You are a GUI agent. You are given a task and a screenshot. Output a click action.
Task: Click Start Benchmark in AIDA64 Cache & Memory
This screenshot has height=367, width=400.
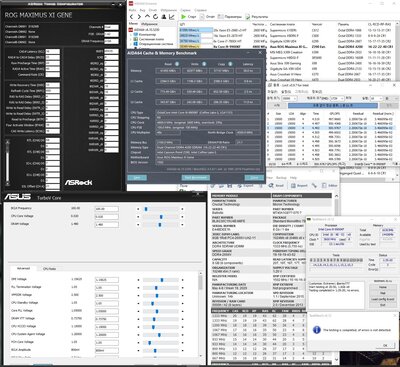click(195, 177)
